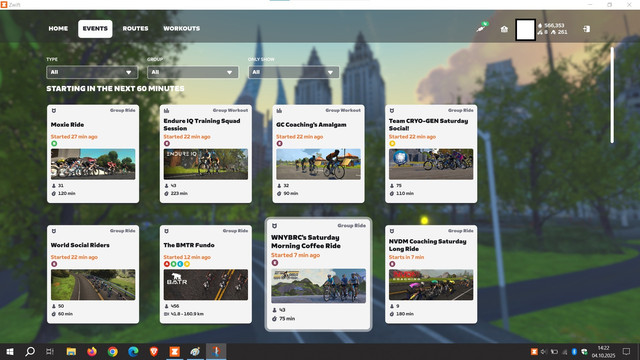
Task: Open the notification center icon
Action: (x=626, y=351)
